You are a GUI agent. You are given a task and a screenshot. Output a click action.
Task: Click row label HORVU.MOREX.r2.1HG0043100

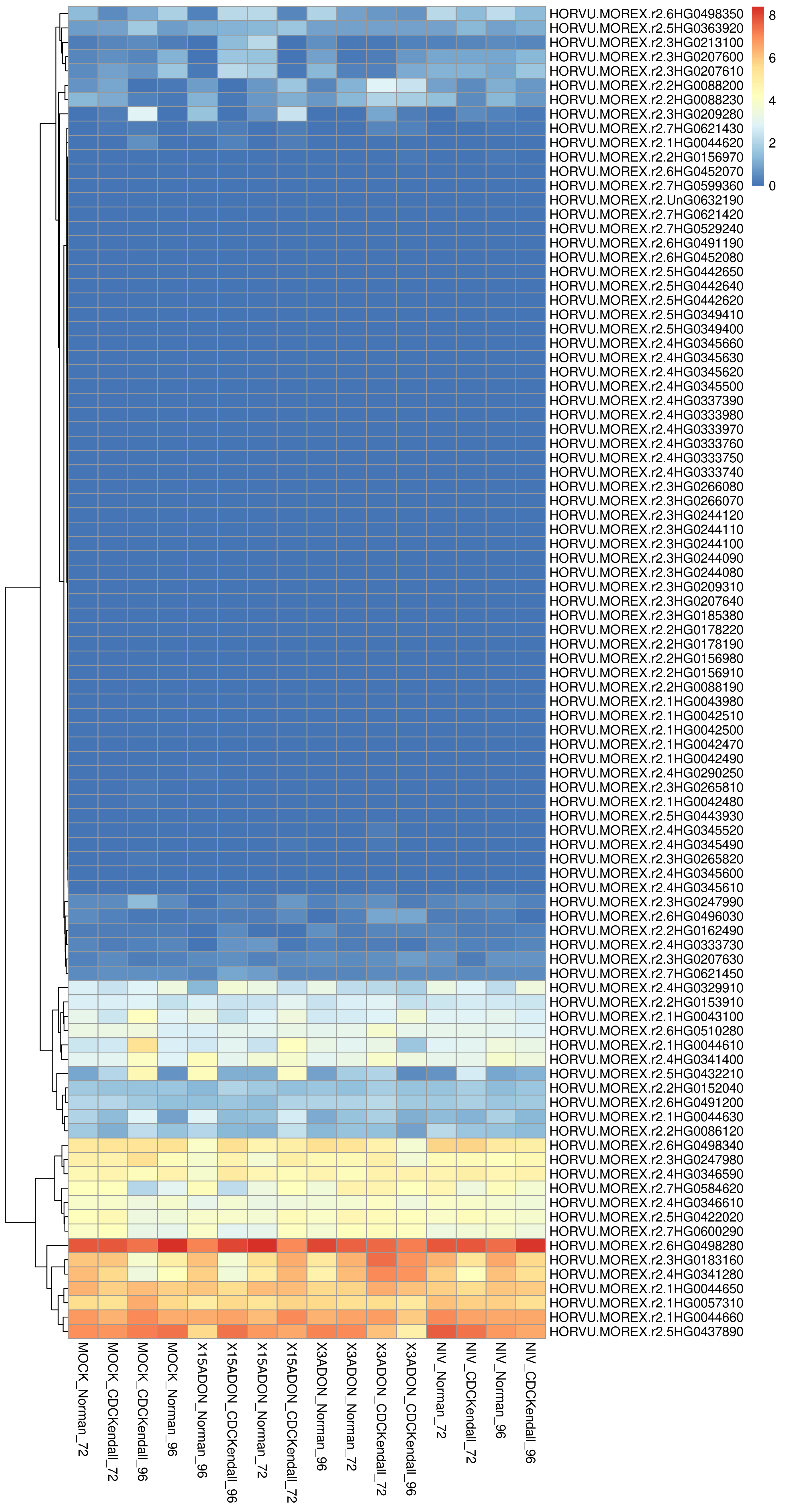(x=646, y=1017)
